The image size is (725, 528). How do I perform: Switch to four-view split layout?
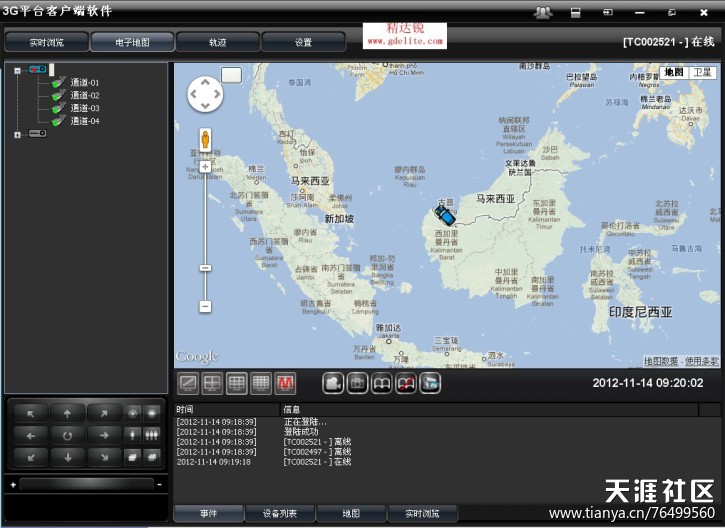212,383
